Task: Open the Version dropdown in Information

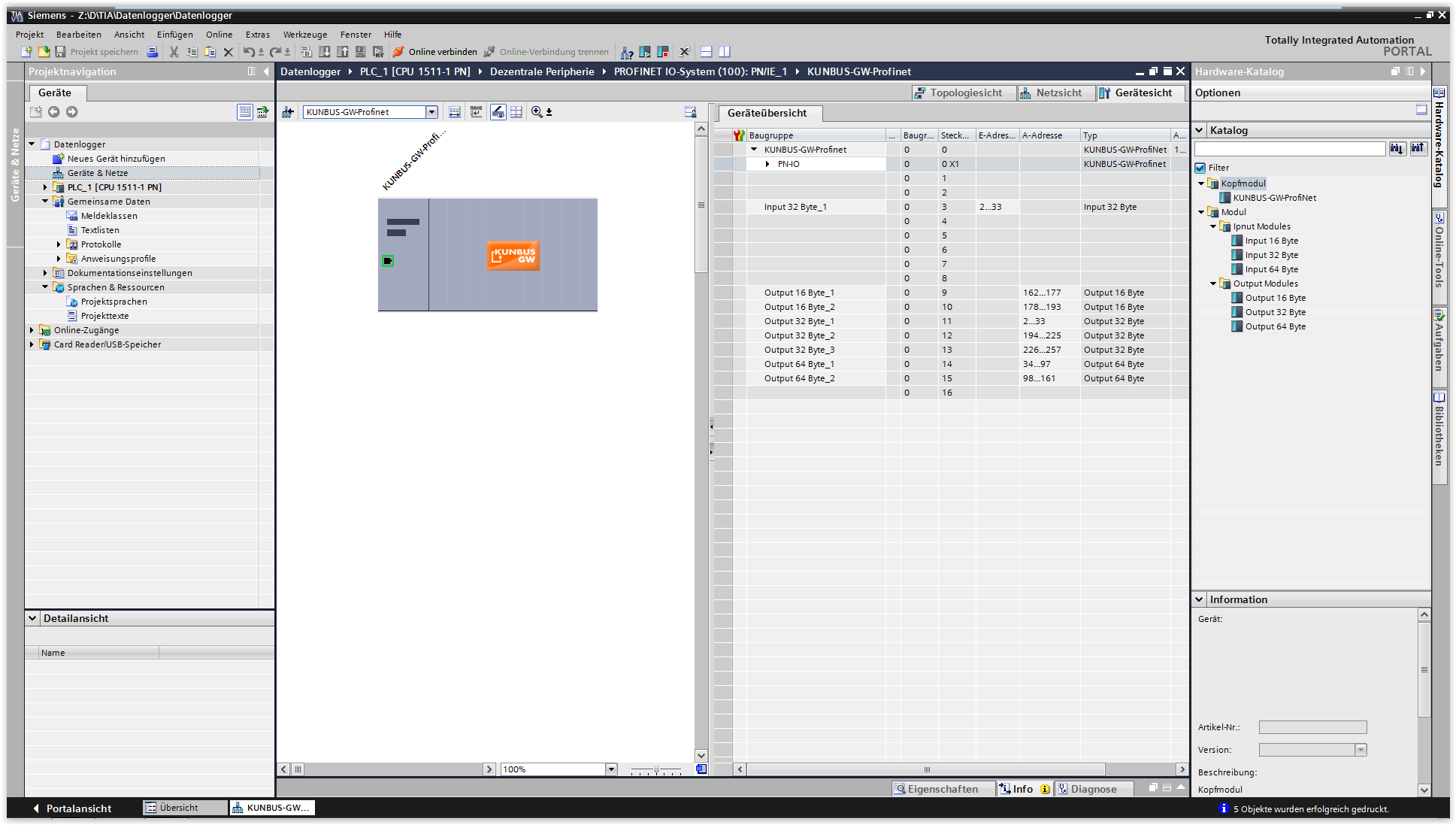Action: [x=1361, y=749]
